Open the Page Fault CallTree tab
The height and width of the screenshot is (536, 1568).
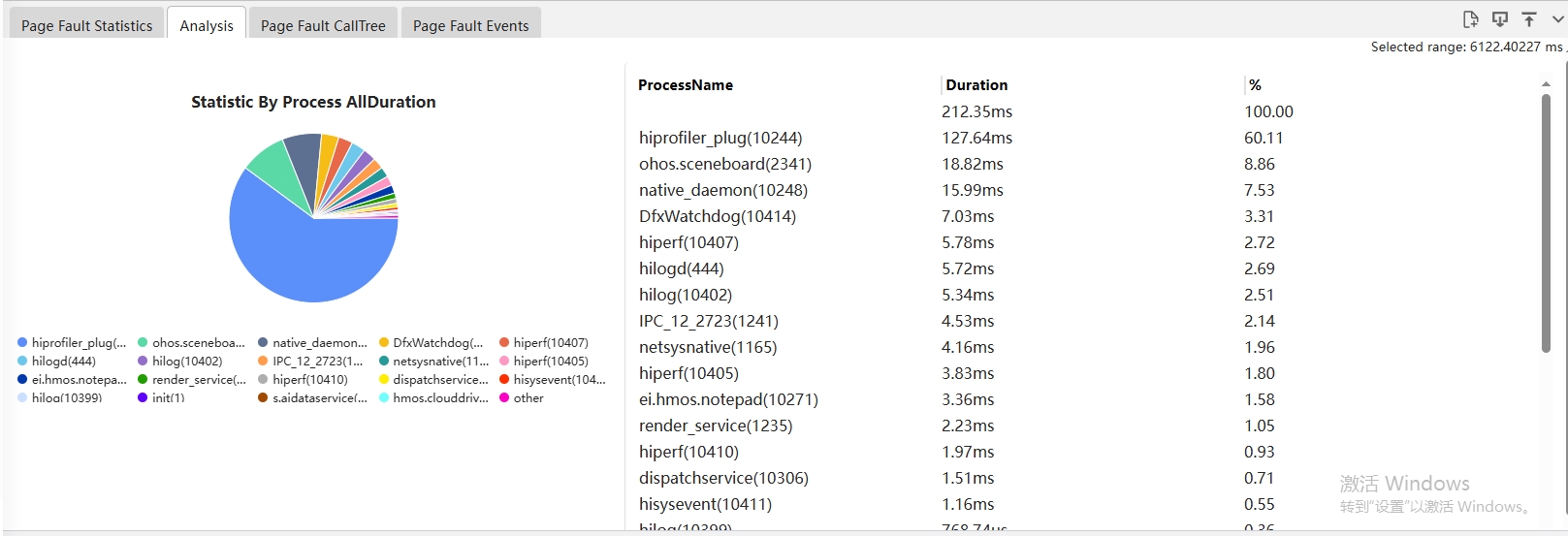point(323,25)
